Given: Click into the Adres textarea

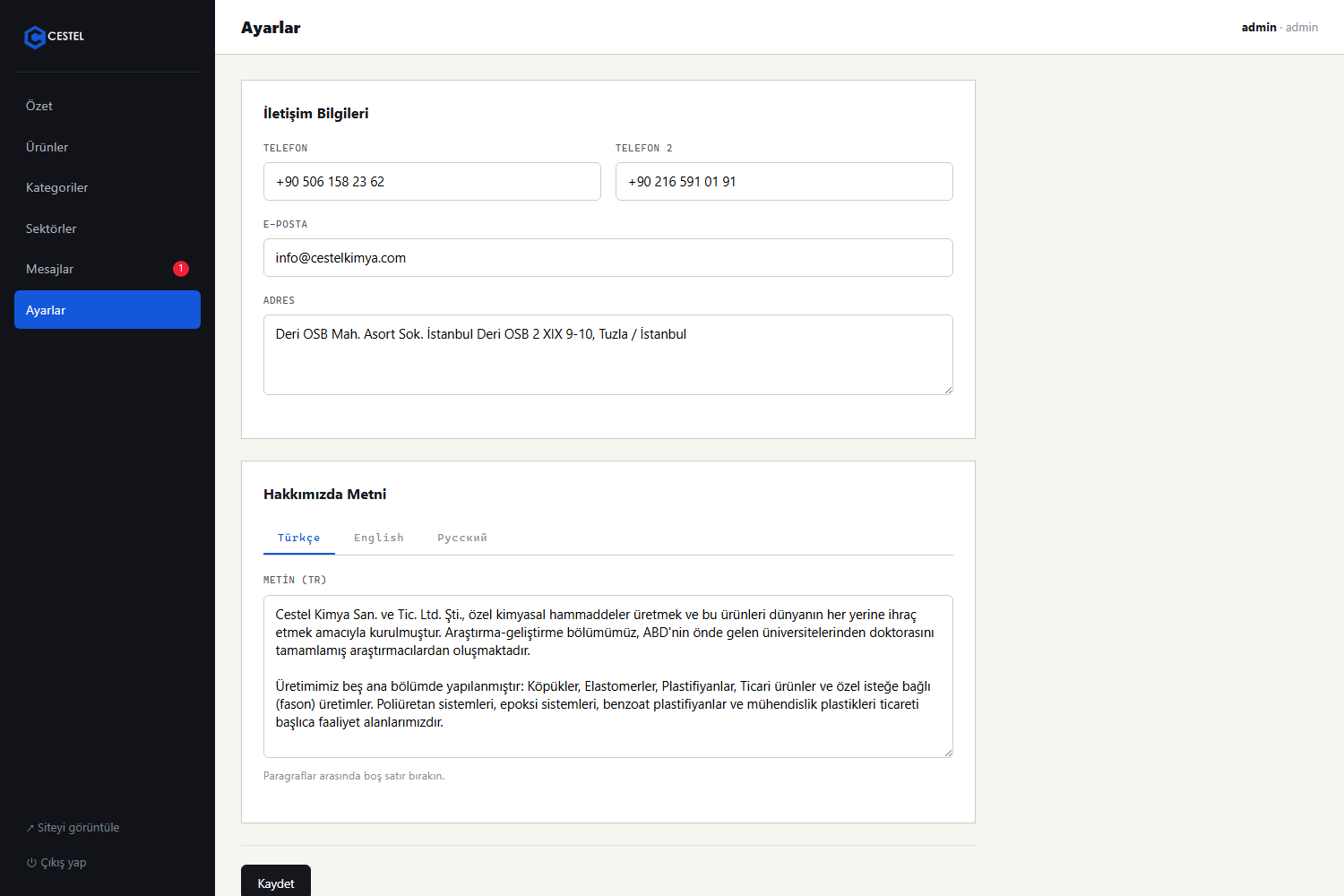Looking at the screenshot, I should 608,355.
